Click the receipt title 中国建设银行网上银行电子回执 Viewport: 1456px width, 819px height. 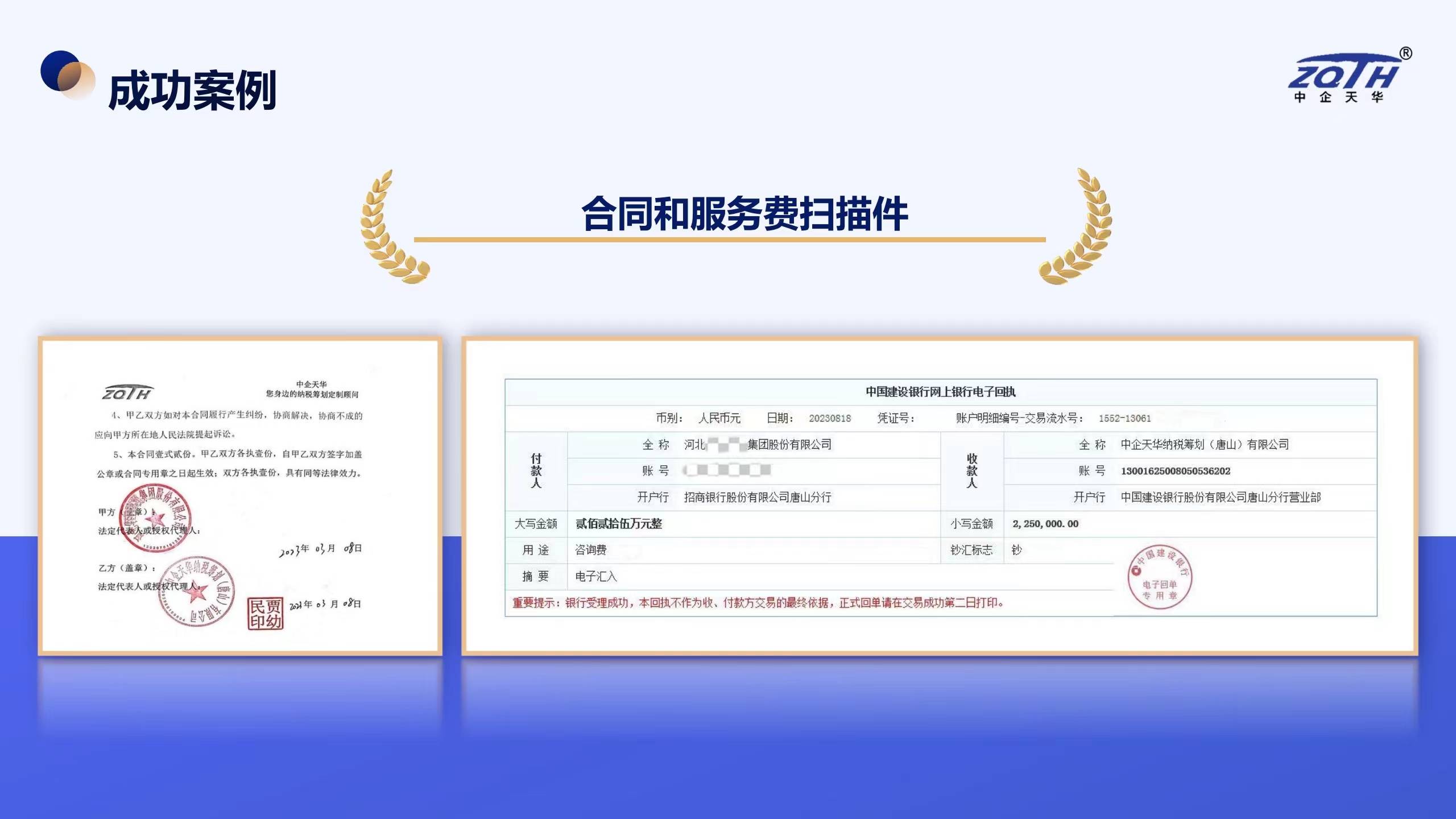click(941, 391)
